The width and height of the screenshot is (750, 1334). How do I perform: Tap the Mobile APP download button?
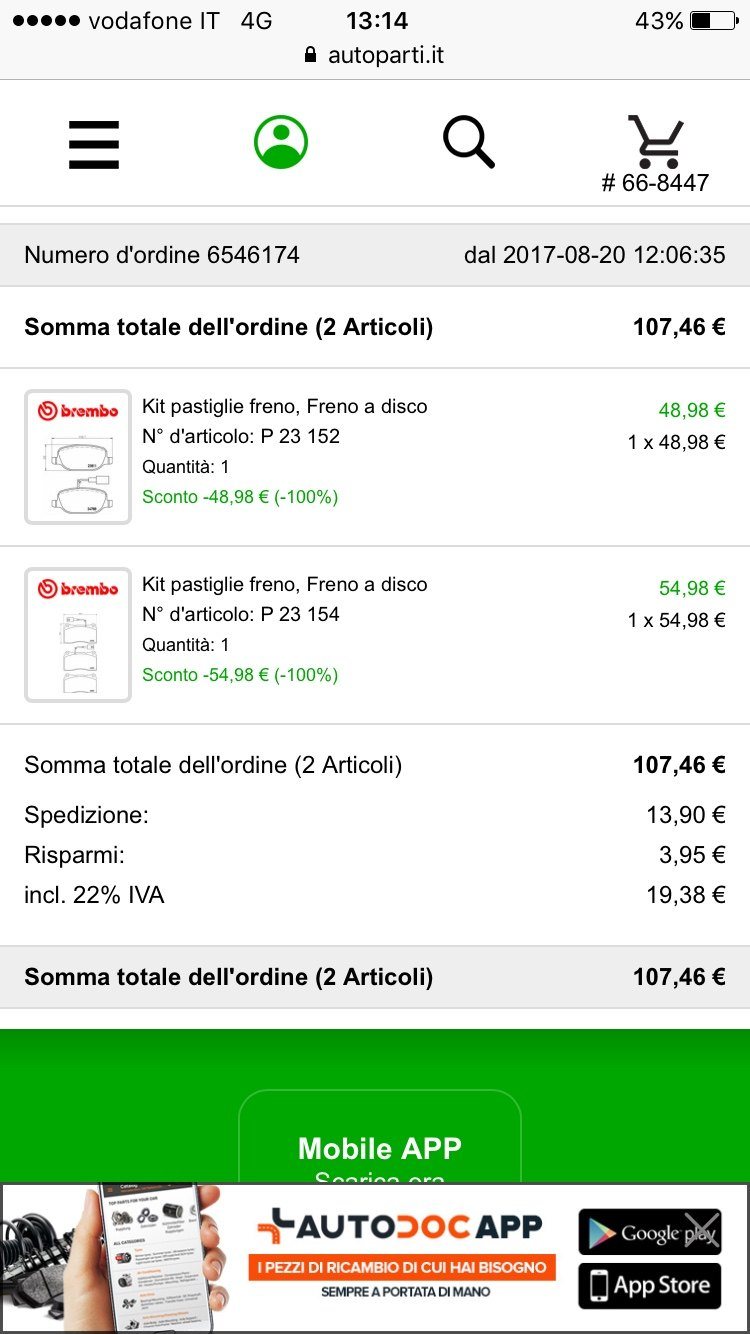tap(380, 1148)
